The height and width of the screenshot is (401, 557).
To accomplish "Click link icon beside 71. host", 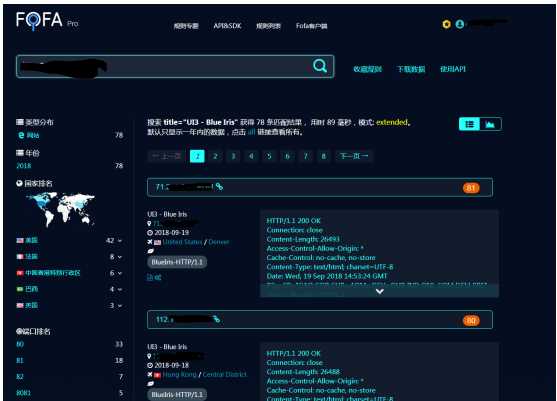I will click(x=220, y=187).
